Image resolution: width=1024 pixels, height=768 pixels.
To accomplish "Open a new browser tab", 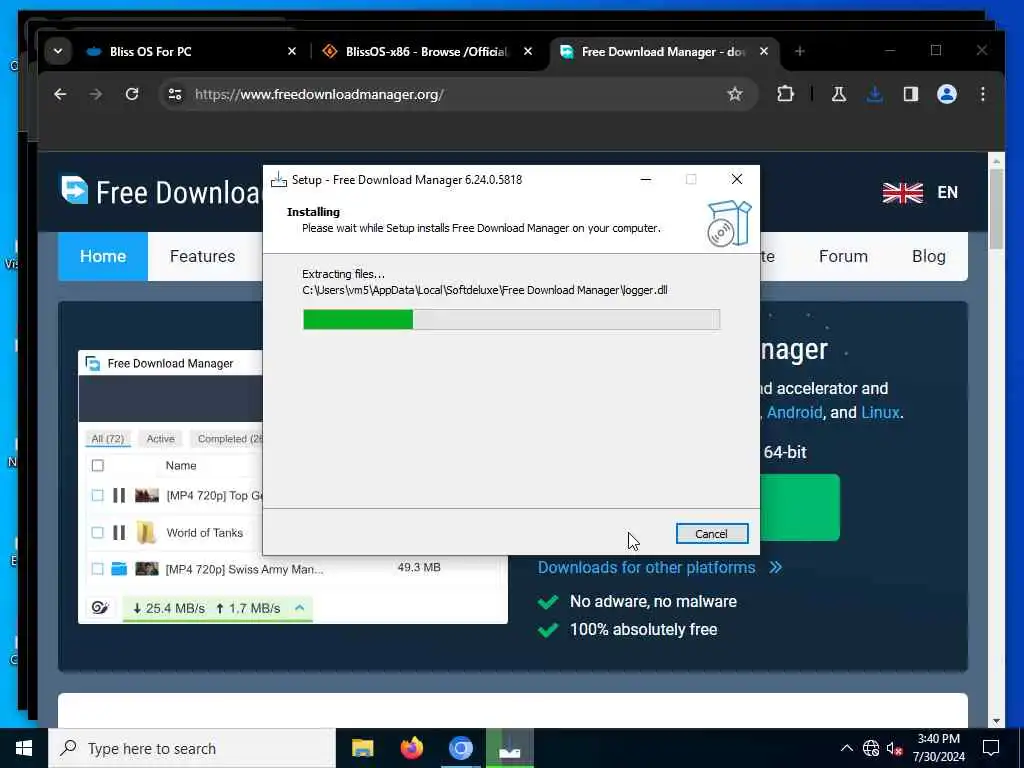I will [x=799, y=51].
